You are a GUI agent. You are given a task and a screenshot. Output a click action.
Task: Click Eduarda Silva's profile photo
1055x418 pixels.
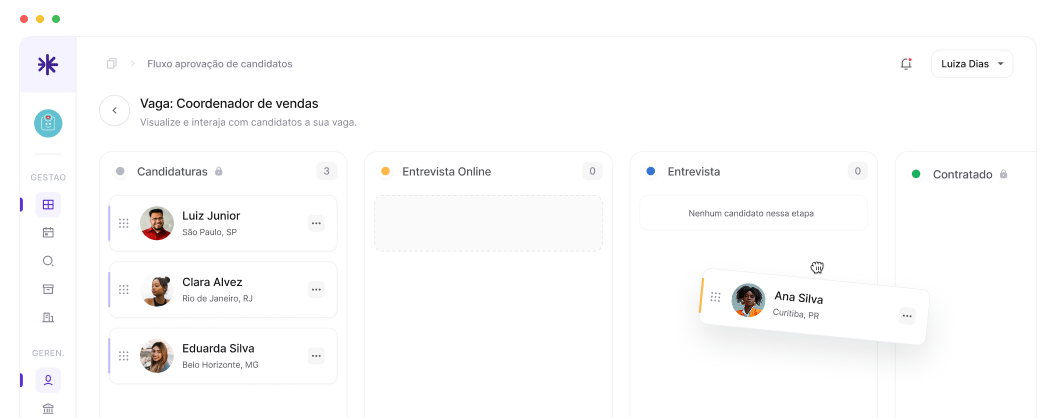click(157, 356)
